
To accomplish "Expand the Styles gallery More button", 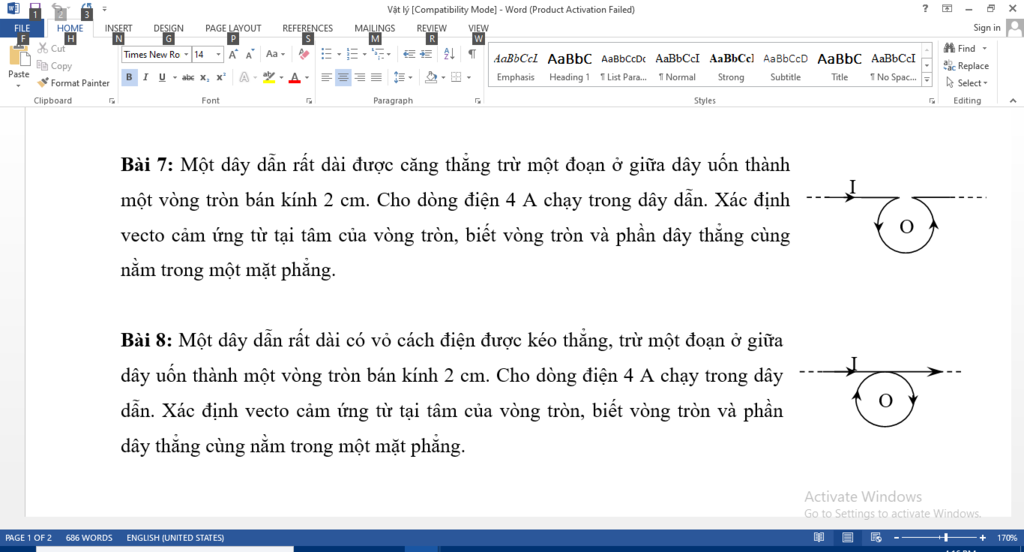I will [x=927, y=80].
